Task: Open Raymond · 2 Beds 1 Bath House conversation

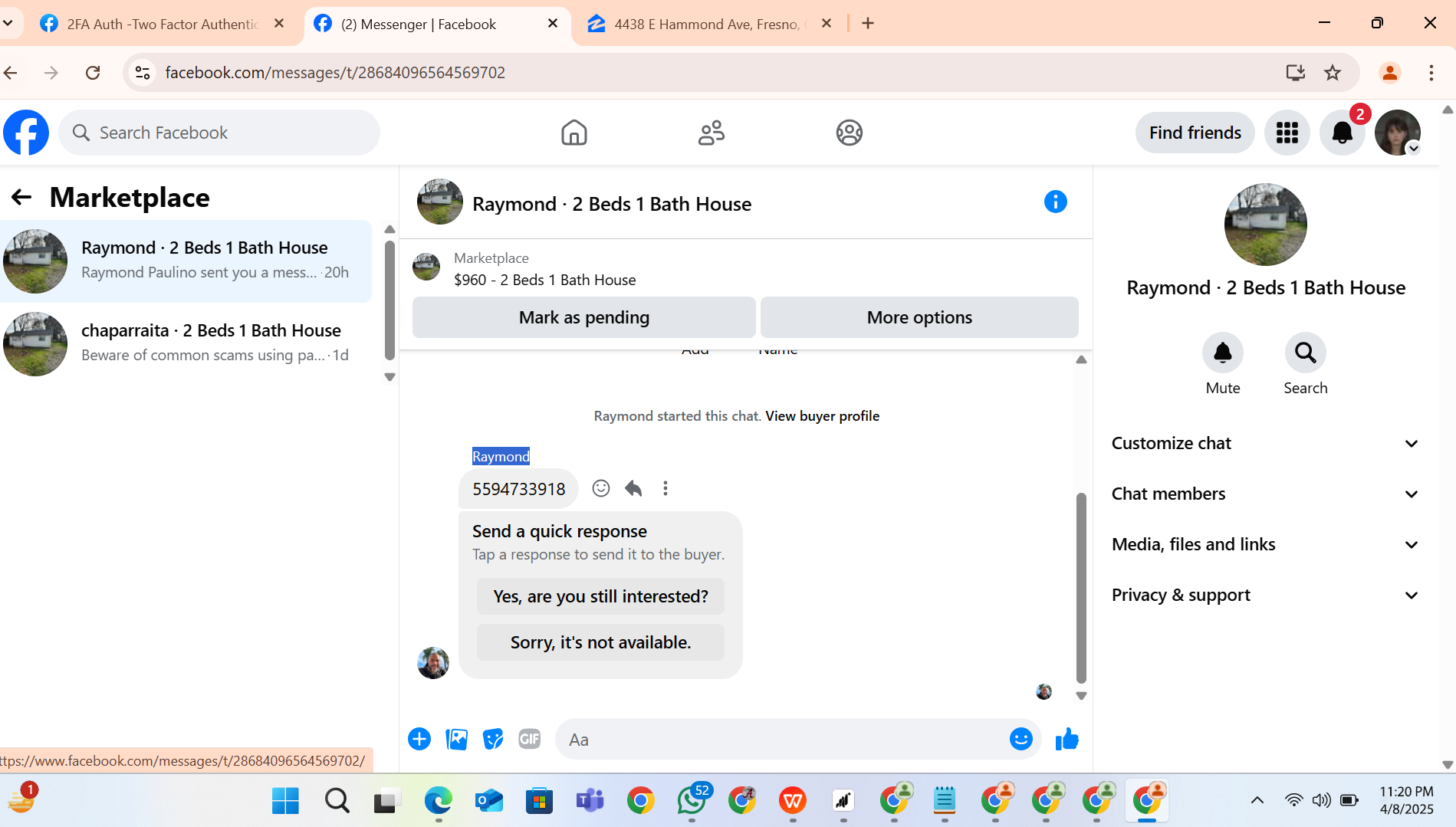Action: (x=186, y=261)
